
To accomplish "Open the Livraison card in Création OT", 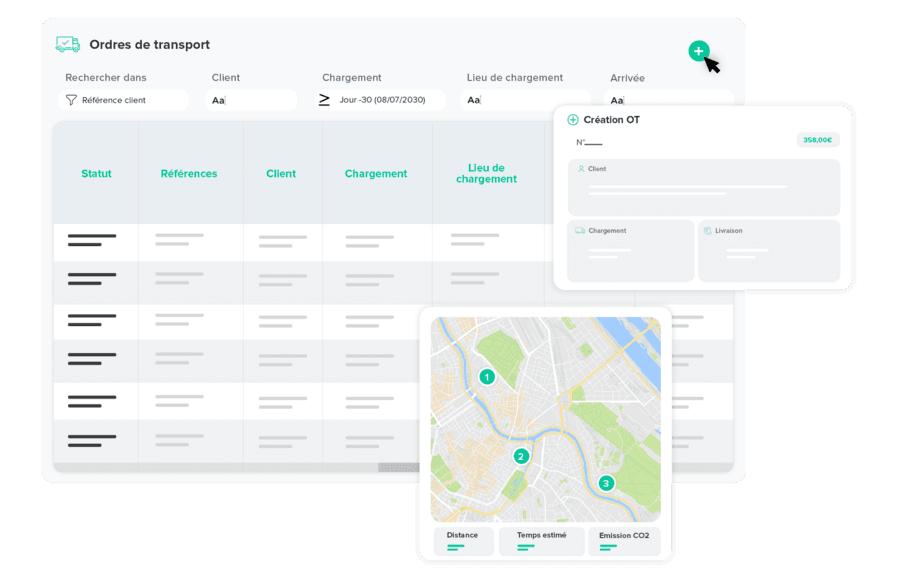I will coord(769,251).
